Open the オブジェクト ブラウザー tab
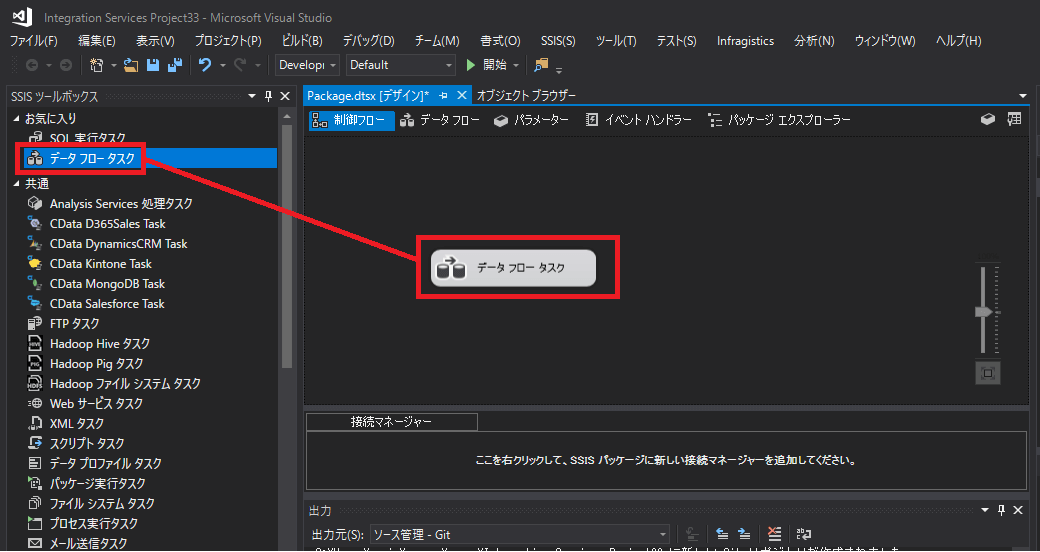Viewport: 1040px width, 552px height. (x=526, y=95)
